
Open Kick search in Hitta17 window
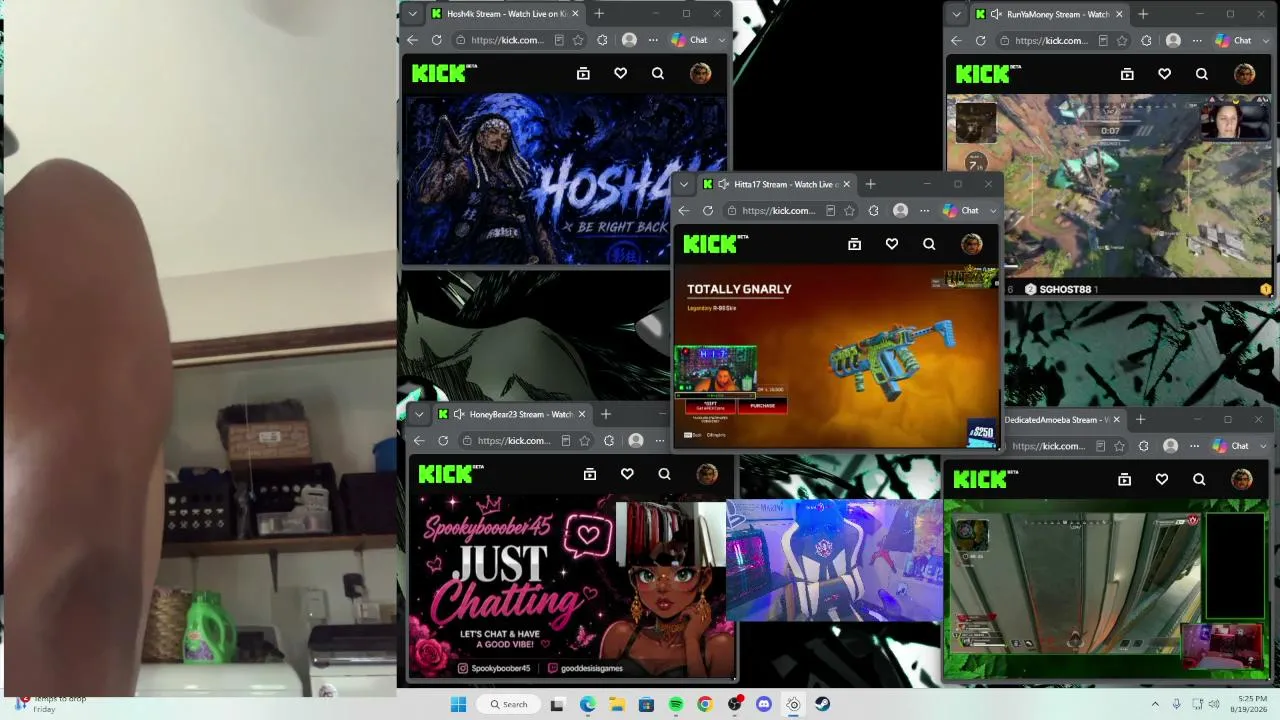(928, 243)
